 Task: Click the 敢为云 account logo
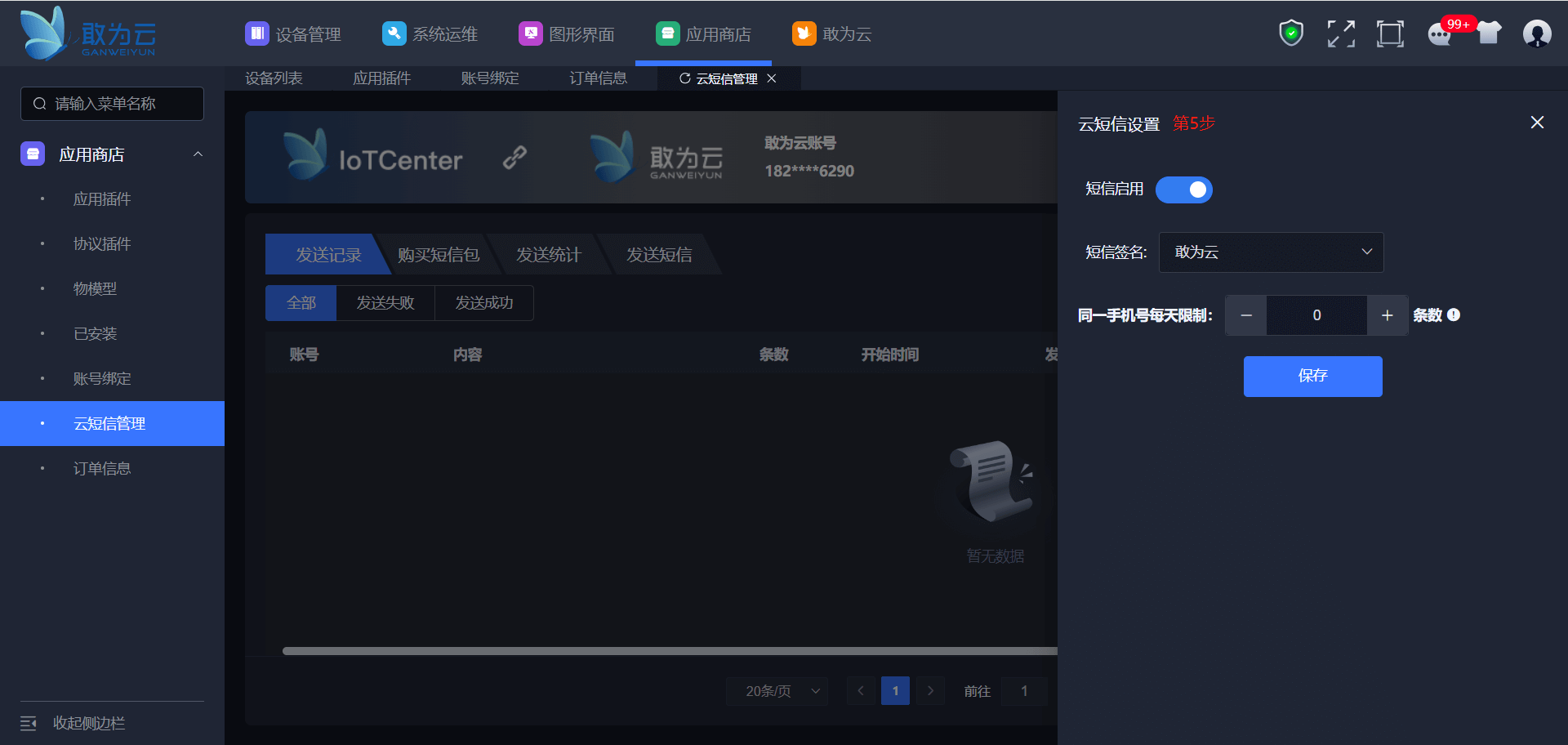pyautogui.click(x=657, y=157)
